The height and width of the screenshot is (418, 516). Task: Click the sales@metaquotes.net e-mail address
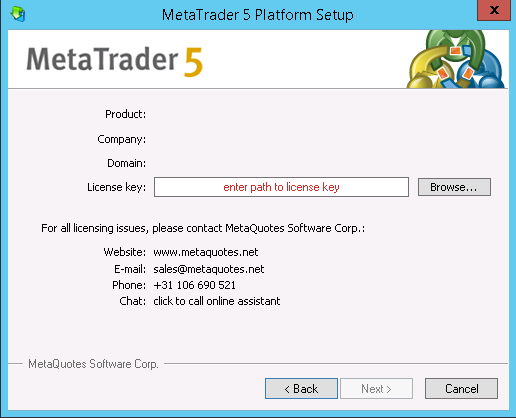[209, 269]
